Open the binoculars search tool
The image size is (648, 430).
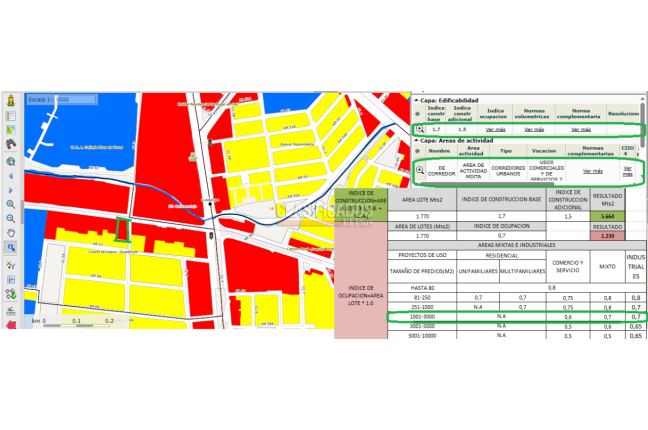11,144
